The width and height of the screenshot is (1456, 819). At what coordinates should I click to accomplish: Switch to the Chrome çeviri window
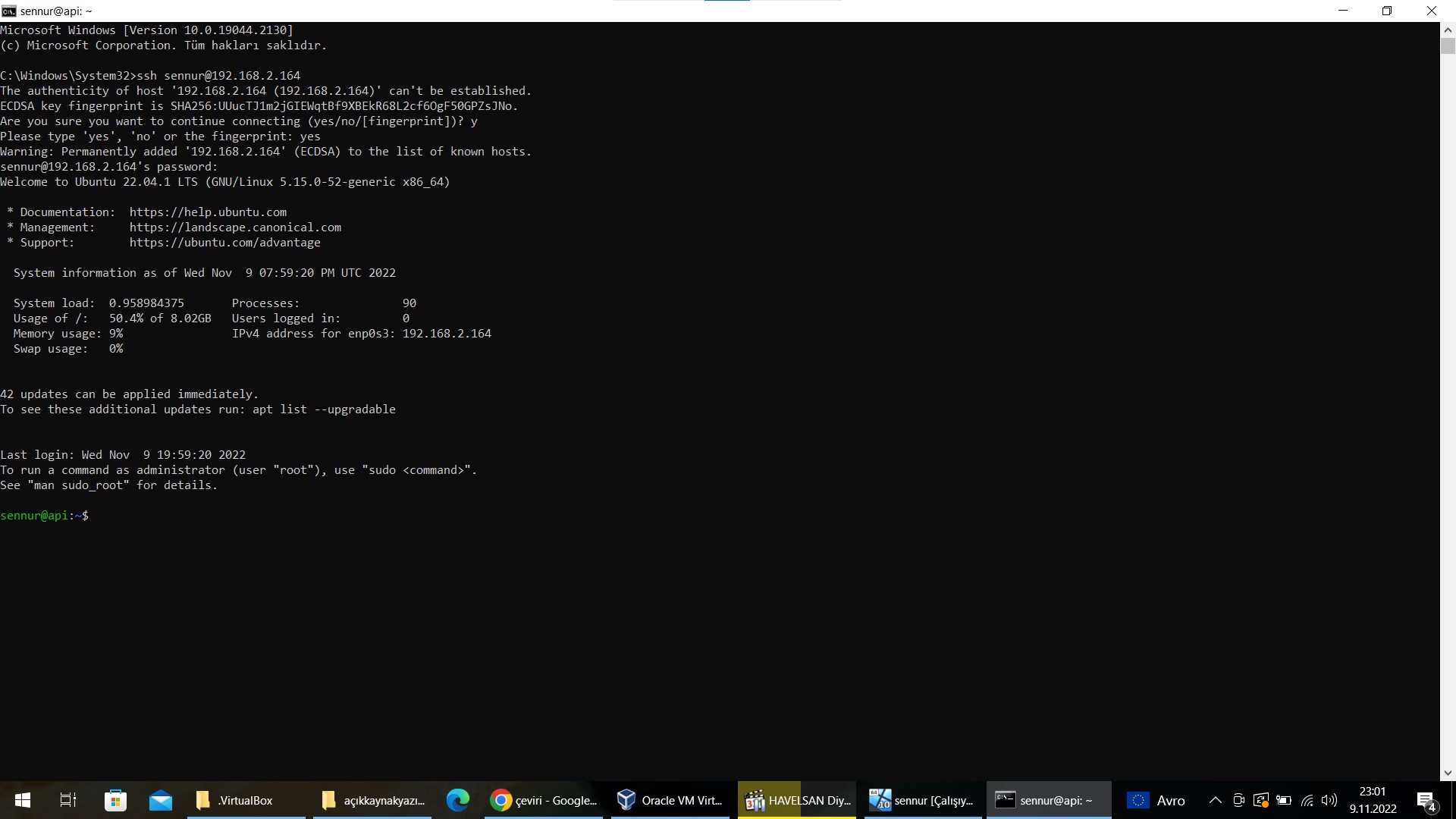tap(544, 800)
